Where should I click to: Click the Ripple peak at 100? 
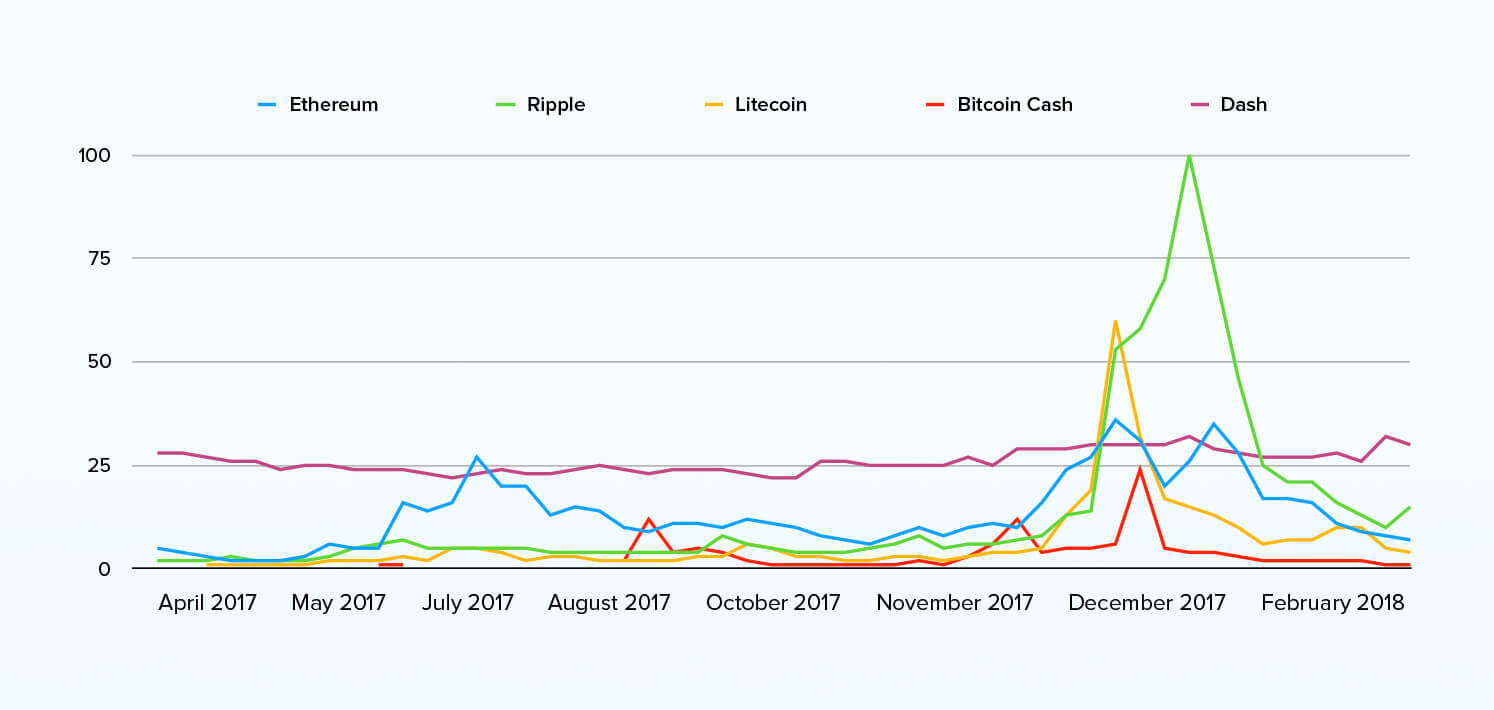[x=1188, y=156]
